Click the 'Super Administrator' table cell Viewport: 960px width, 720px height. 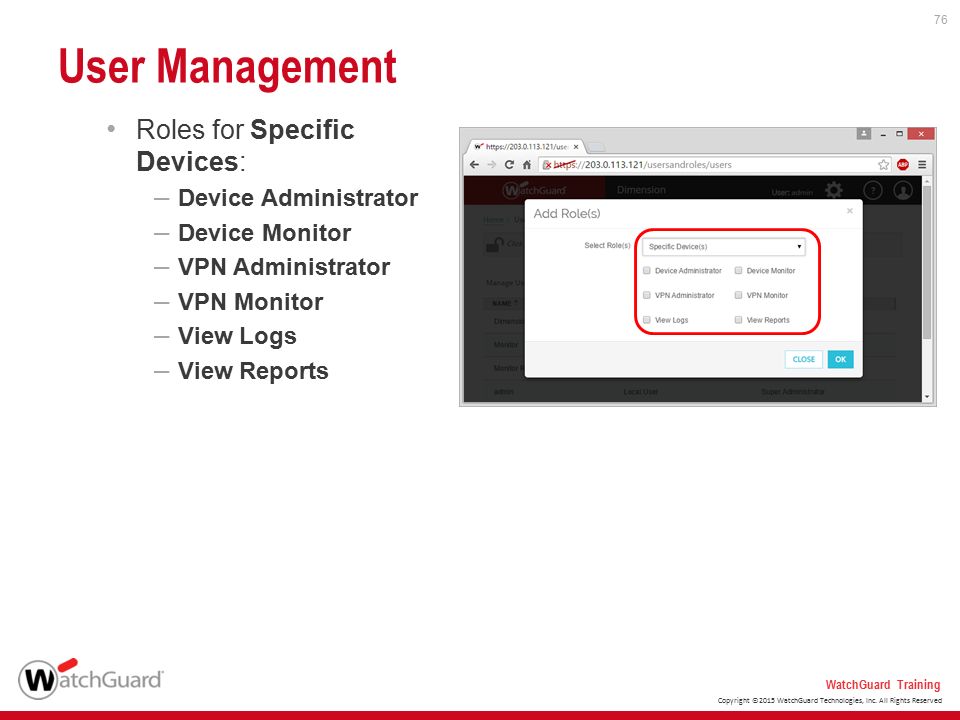tap(792, 391)
